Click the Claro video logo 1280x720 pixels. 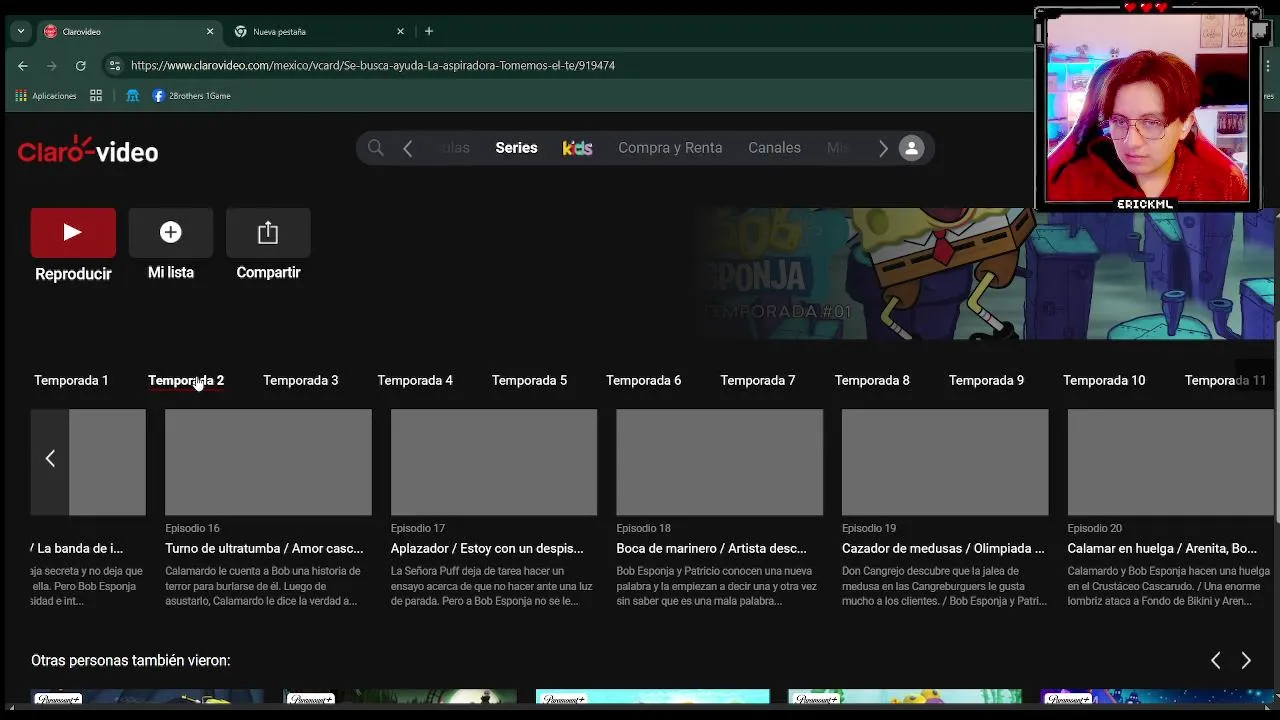coord(88,150)
